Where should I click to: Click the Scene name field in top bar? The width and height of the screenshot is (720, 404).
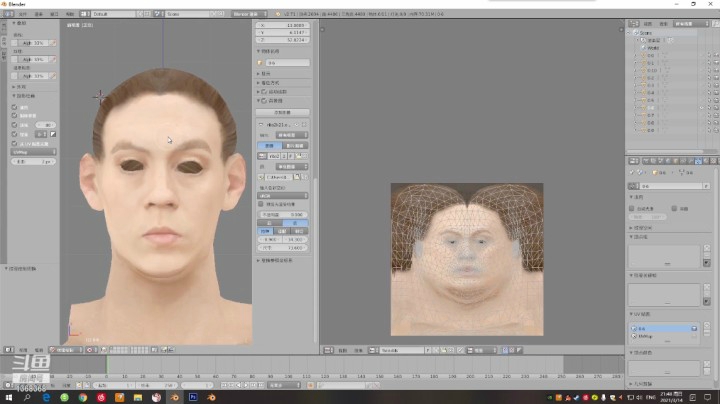(x=187, y=14)
